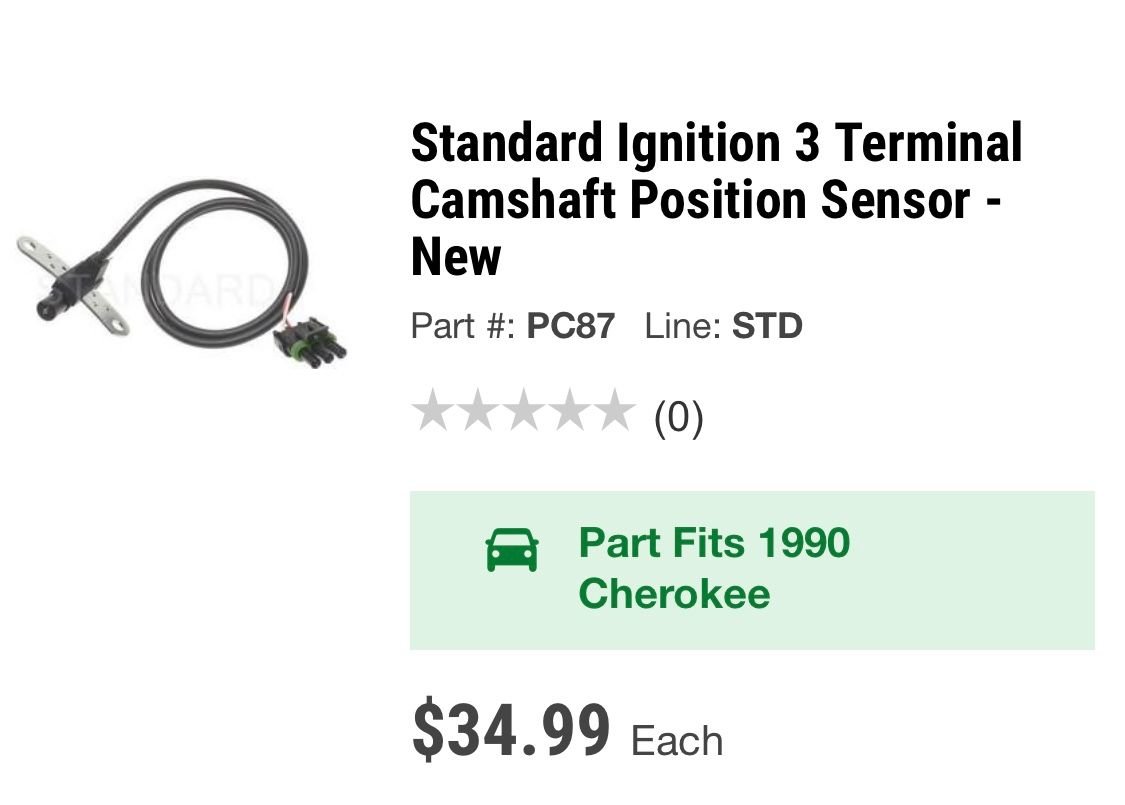Click the Each unit label

click(677, 741)
